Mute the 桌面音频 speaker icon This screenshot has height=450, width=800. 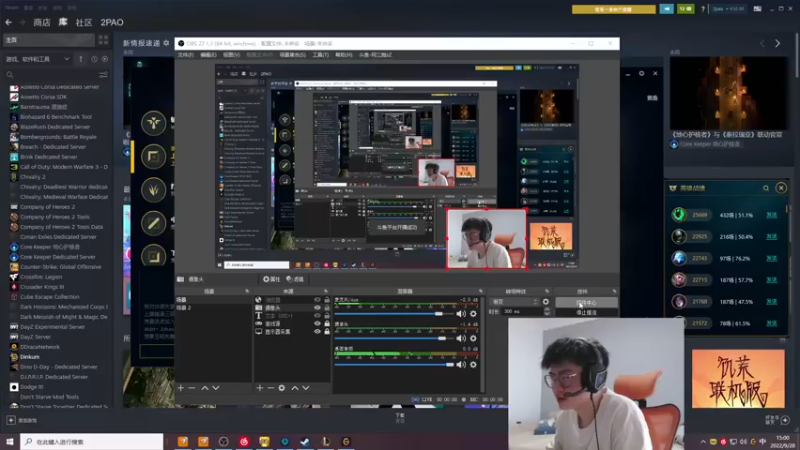coord(461,364)
